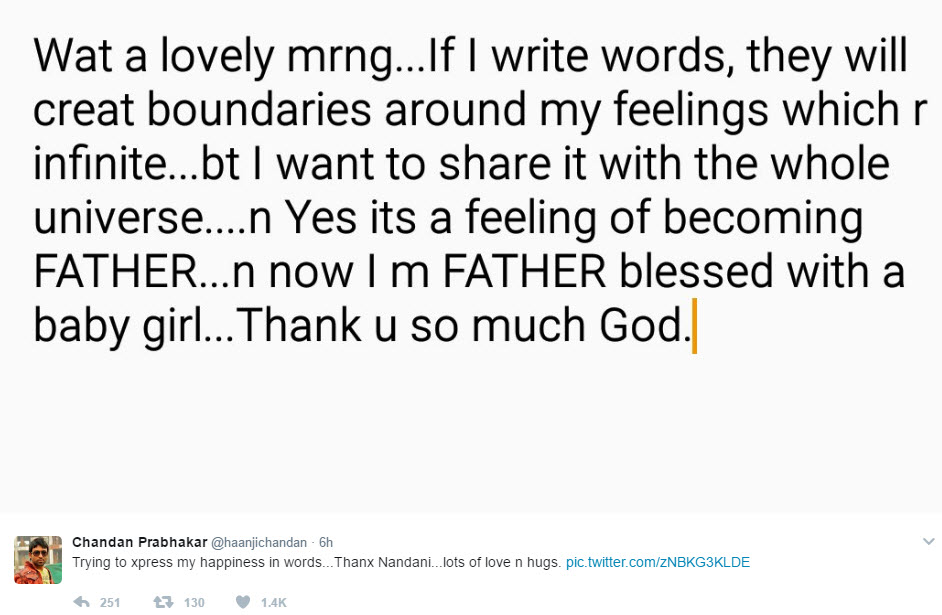This screenshot has width=942, height=615.
Task: Retweet Chandan Prabhakar's tweet
Action: (x=162, y=602)
